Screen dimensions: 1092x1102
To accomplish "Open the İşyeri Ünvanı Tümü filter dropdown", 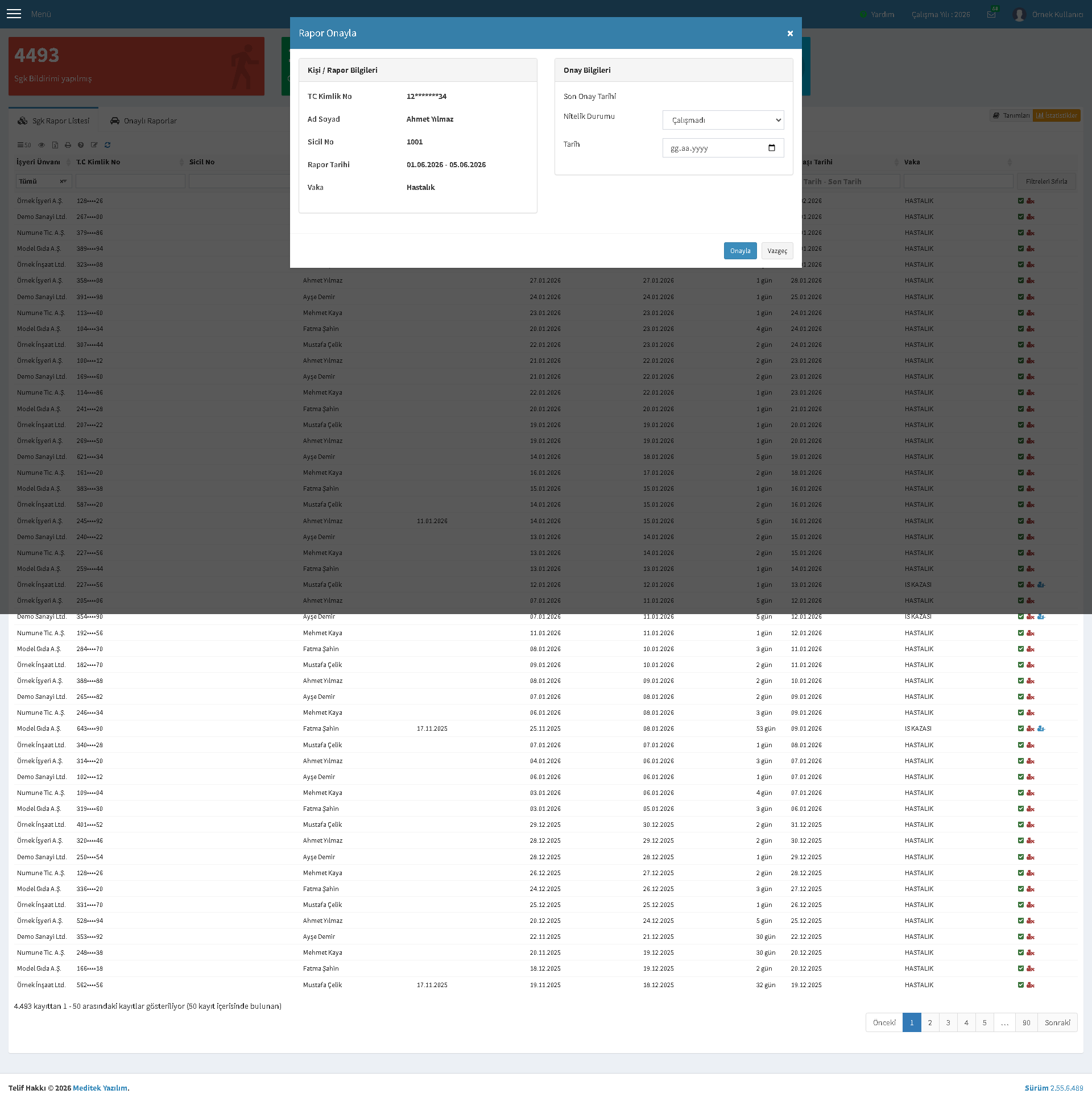I will [x=43, y=181].
